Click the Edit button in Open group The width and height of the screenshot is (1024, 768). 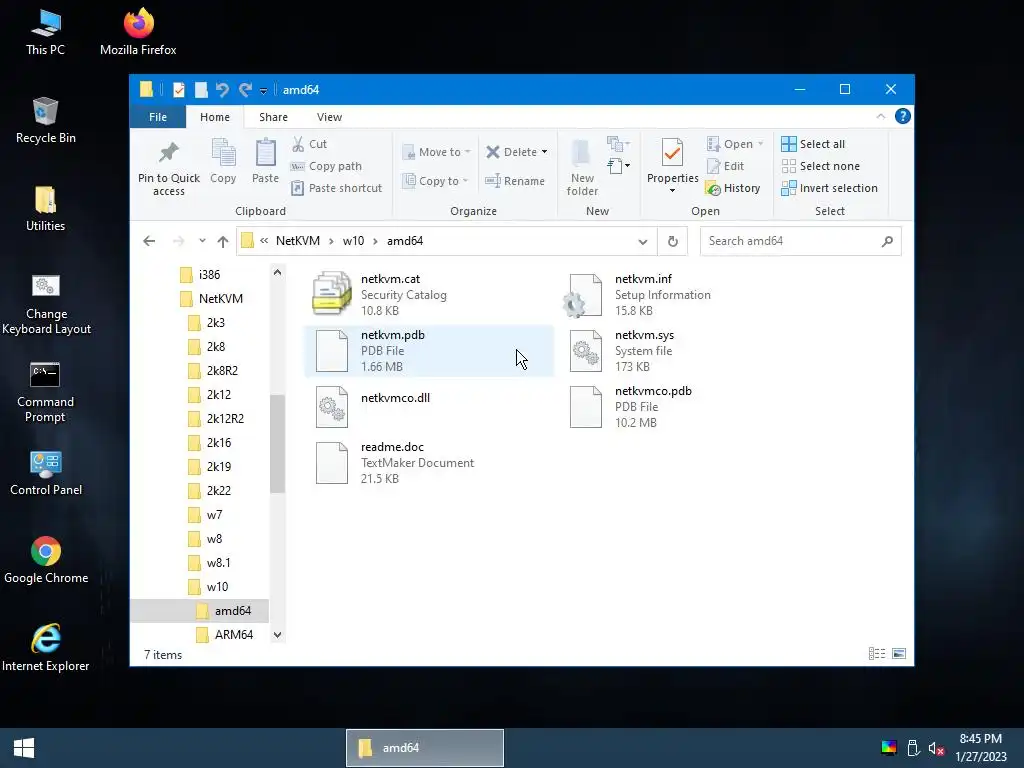click(726, 166)
